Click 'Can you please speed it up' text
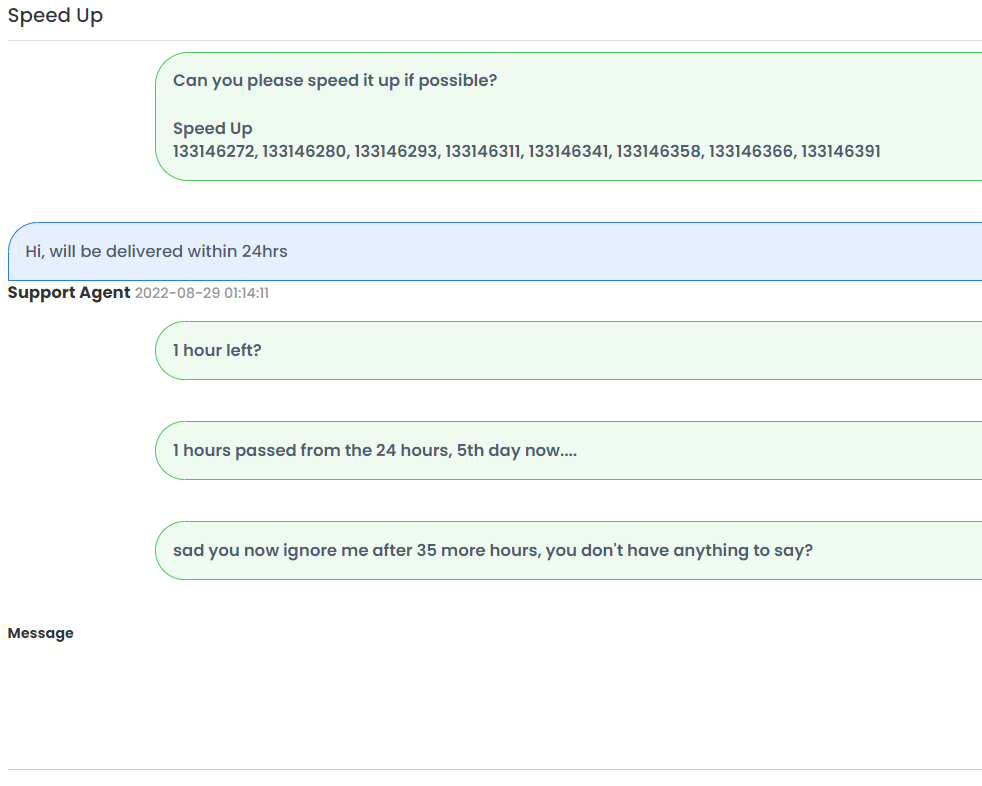The image size is (982, 786). tap(335, 81)
